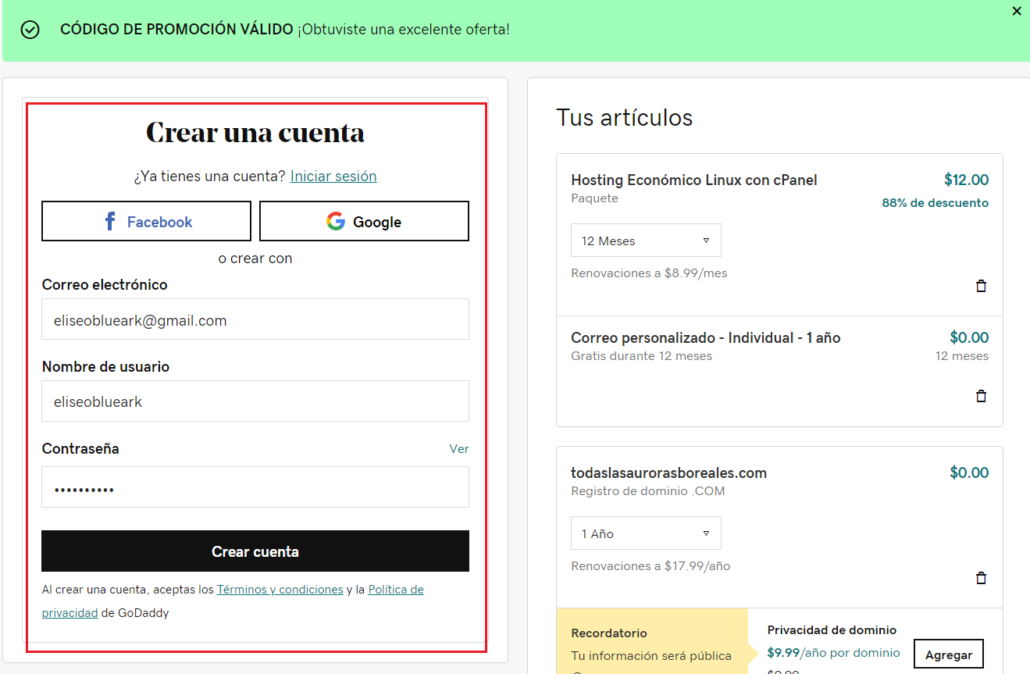The height and width of the screenshot is (674, 1030).
Task: Focus the Contraseña password field
Action: 255,487
